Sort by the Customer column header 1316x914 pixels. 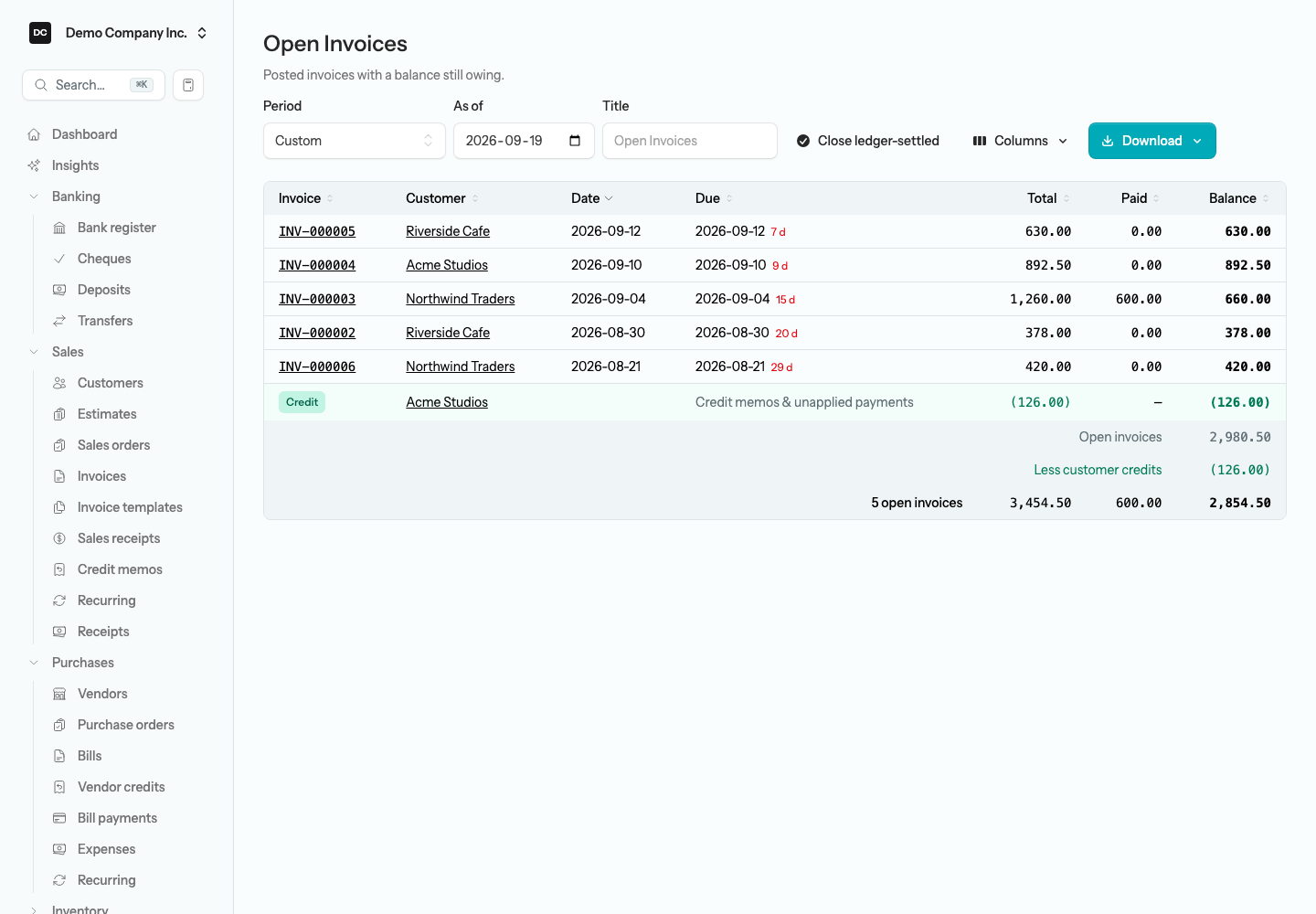pyautogui.click(x=442, y=198)
